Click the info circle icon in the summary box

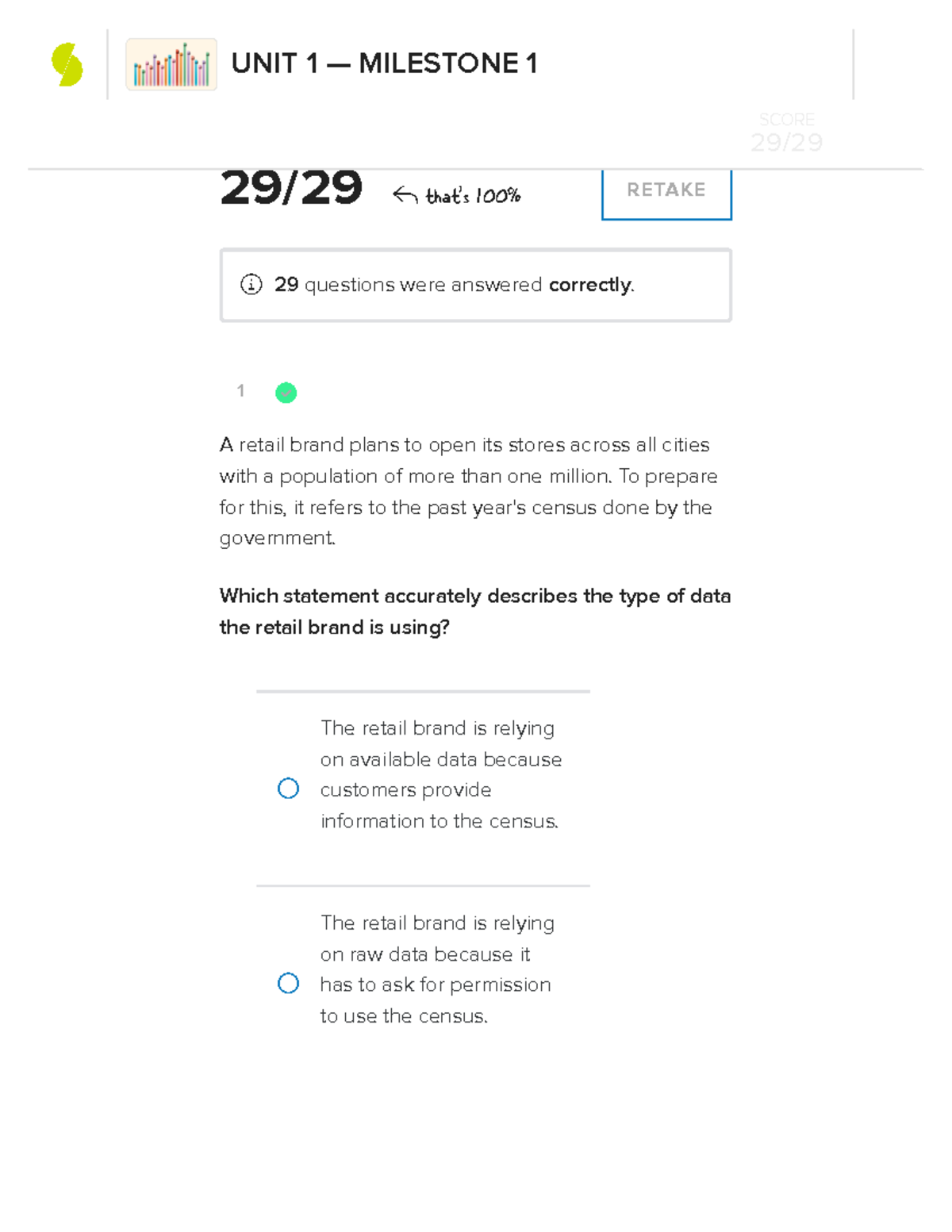coord(252,284)
